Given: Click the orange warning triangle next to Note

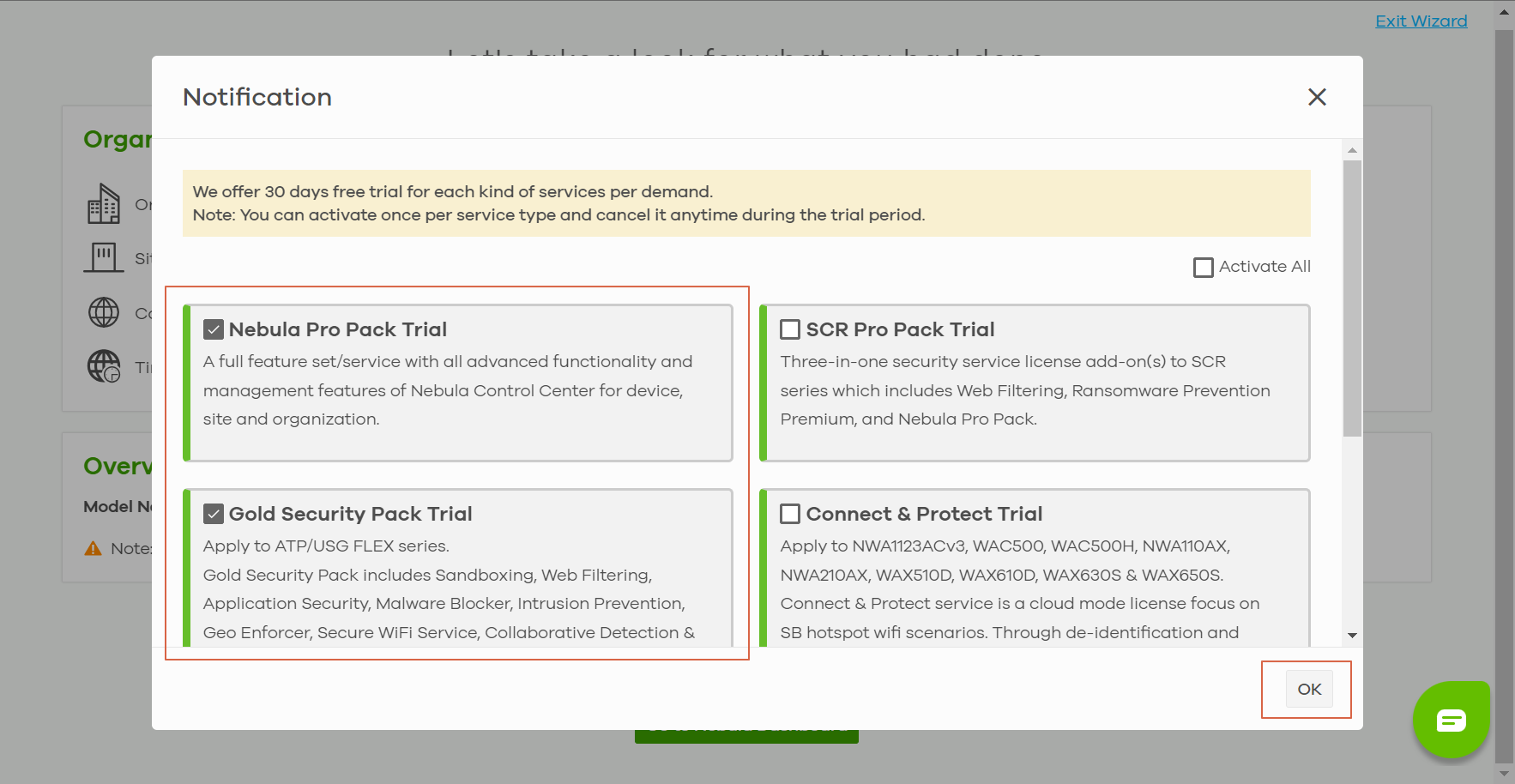Looking at the screenshot, I should (93, 548).
